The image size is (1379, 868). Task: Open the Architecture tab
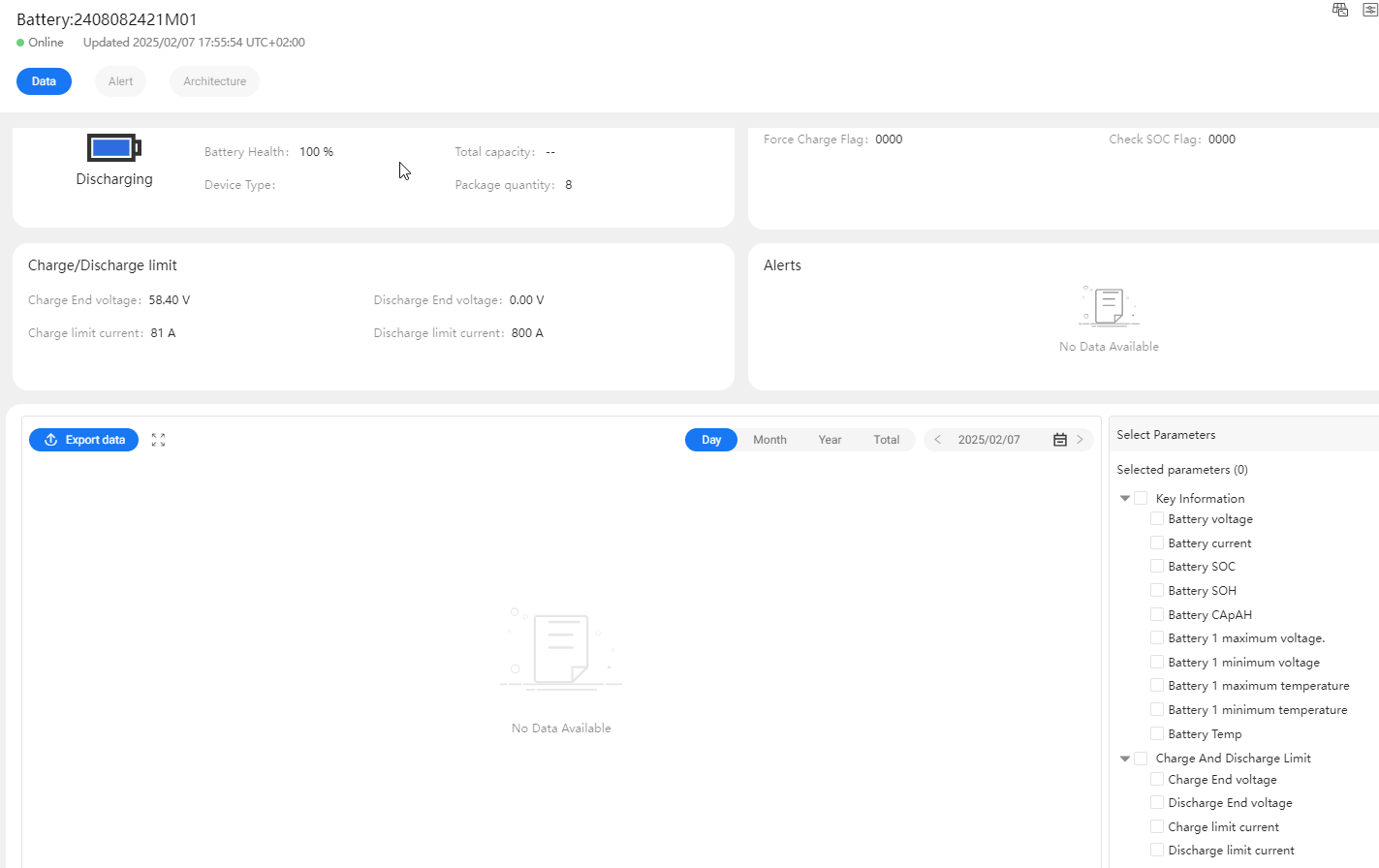point(213,81)
